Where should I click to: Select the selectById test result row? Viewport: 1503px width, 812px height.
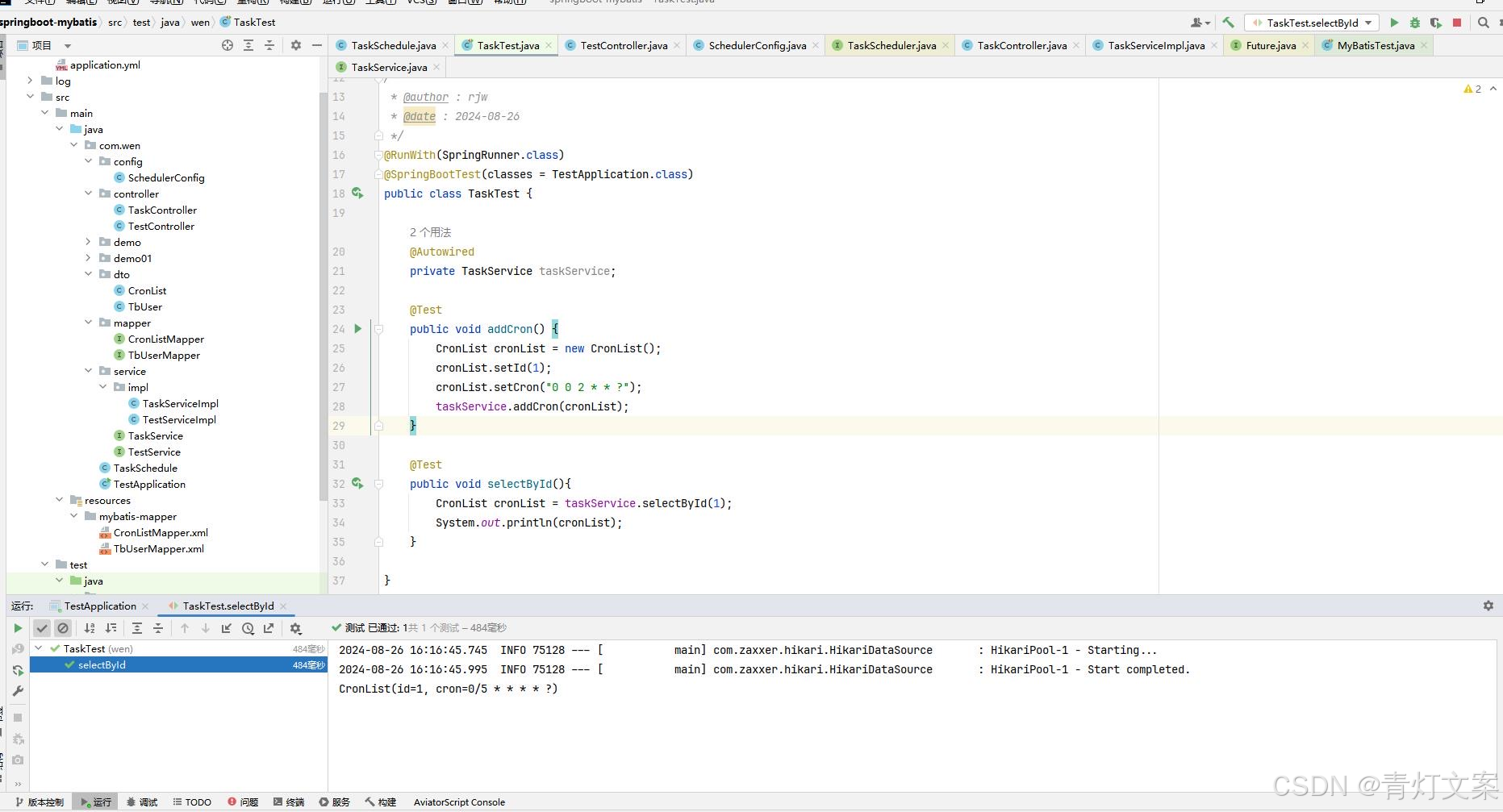click(x=178, y=664)
